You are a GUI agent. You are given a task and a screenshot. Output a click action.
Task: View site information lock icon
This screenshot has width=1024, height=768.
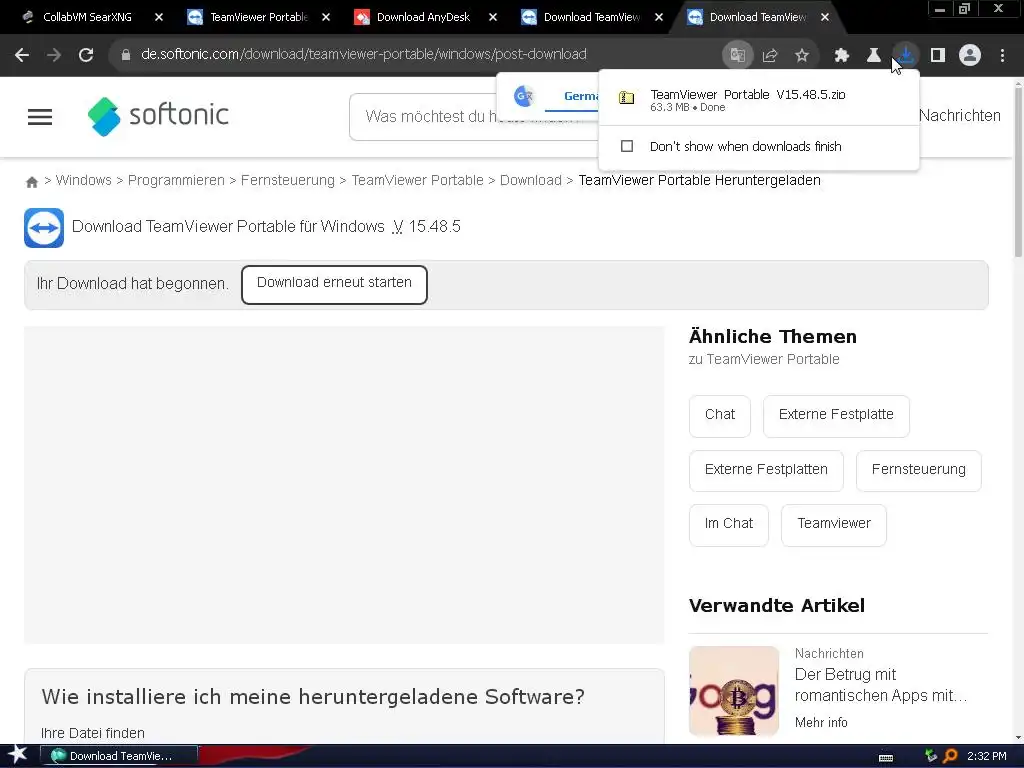click(125, 55)
